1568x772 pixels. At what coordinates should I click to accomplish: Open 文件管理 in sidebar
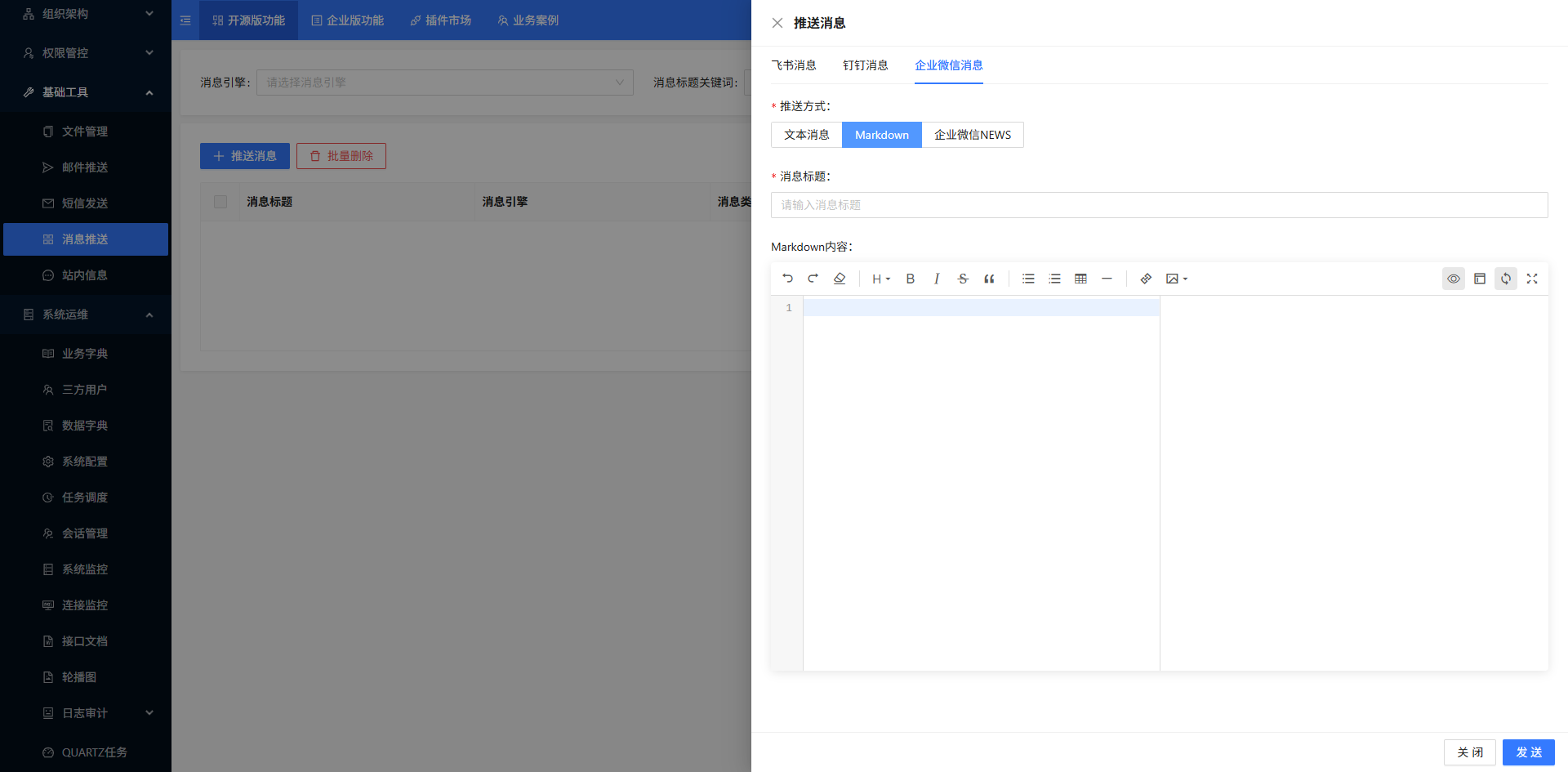coord(86,132)
